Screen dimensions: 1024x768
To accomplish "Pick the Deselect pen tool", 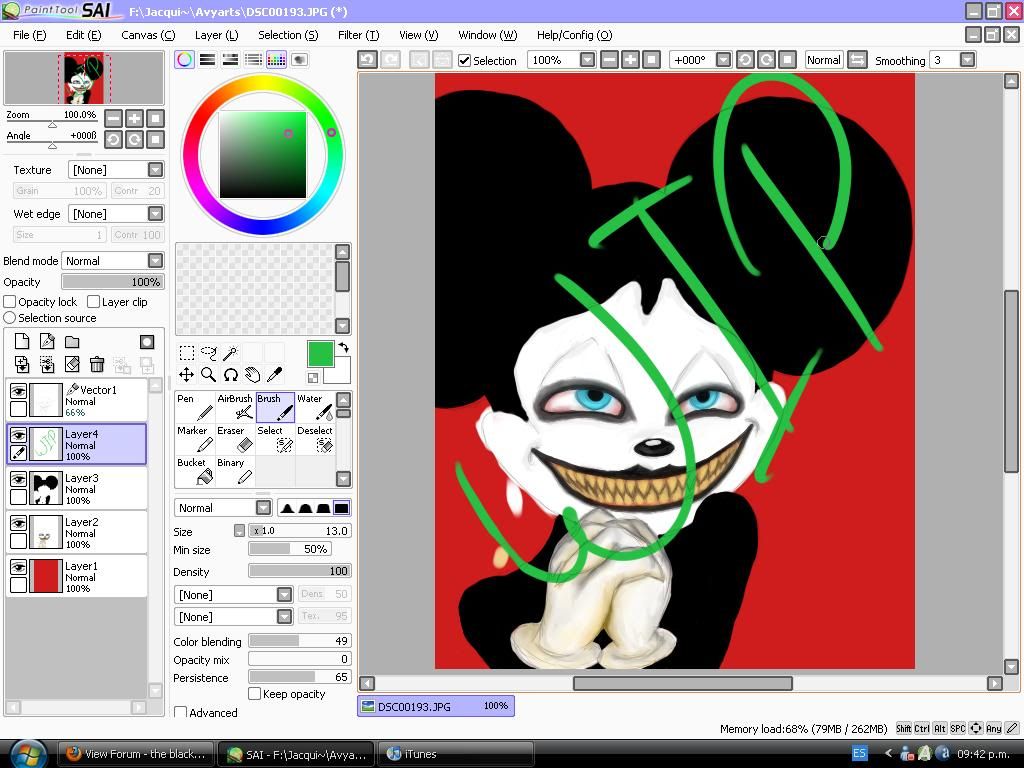I will pos(315,439).
